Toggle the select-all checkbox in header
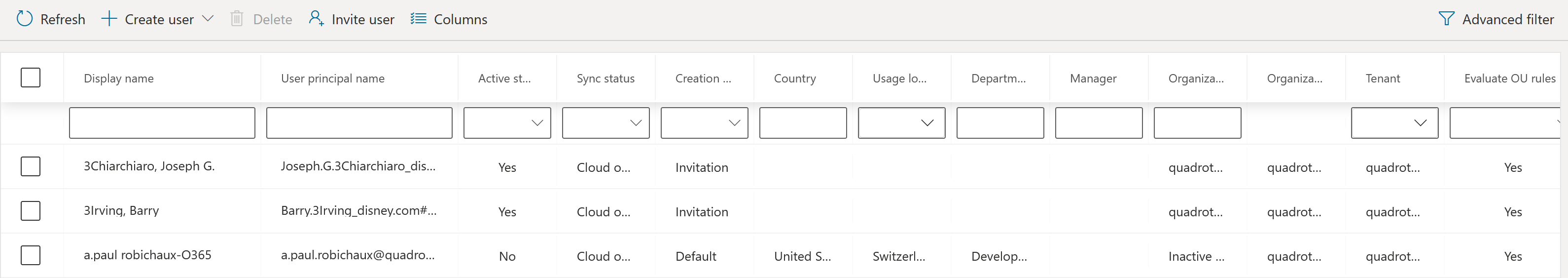Screen dimensions: 1568x278 tap(31, 78)
